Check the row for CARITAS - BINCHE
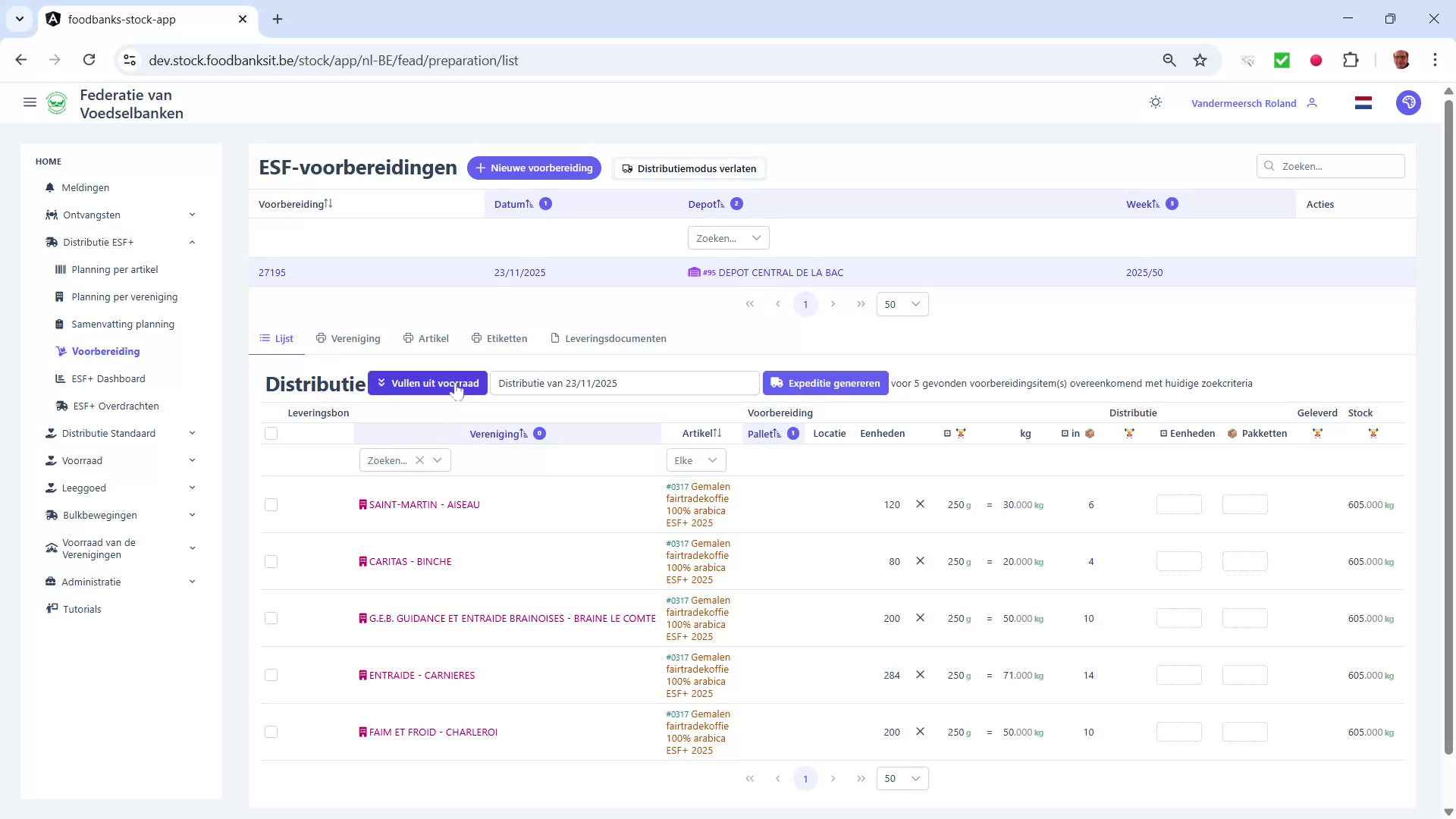The width and height of the screenshot is (1456, 819). coord(271,561)
